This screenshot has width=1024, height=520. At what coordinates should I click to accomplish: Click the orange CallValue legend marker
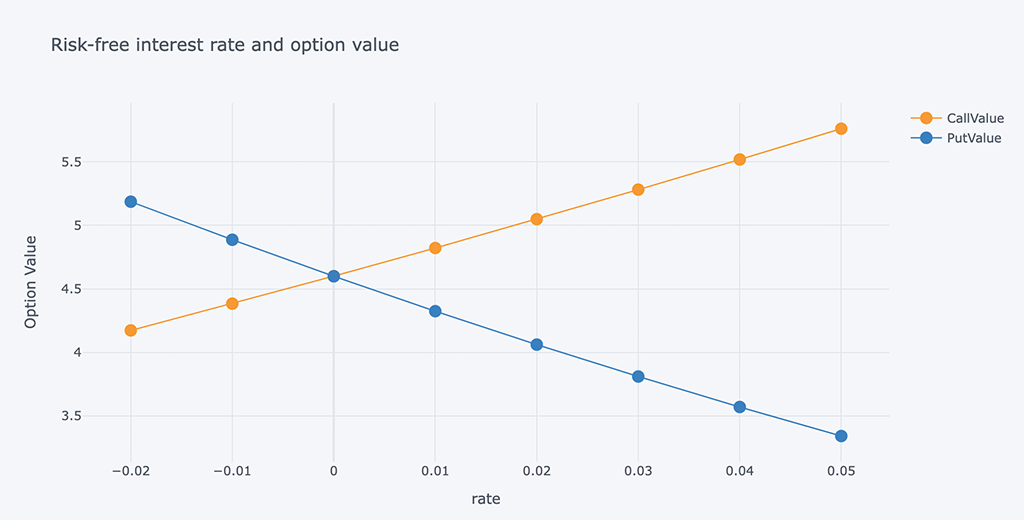pyautogui.click(x=926, y=119)
